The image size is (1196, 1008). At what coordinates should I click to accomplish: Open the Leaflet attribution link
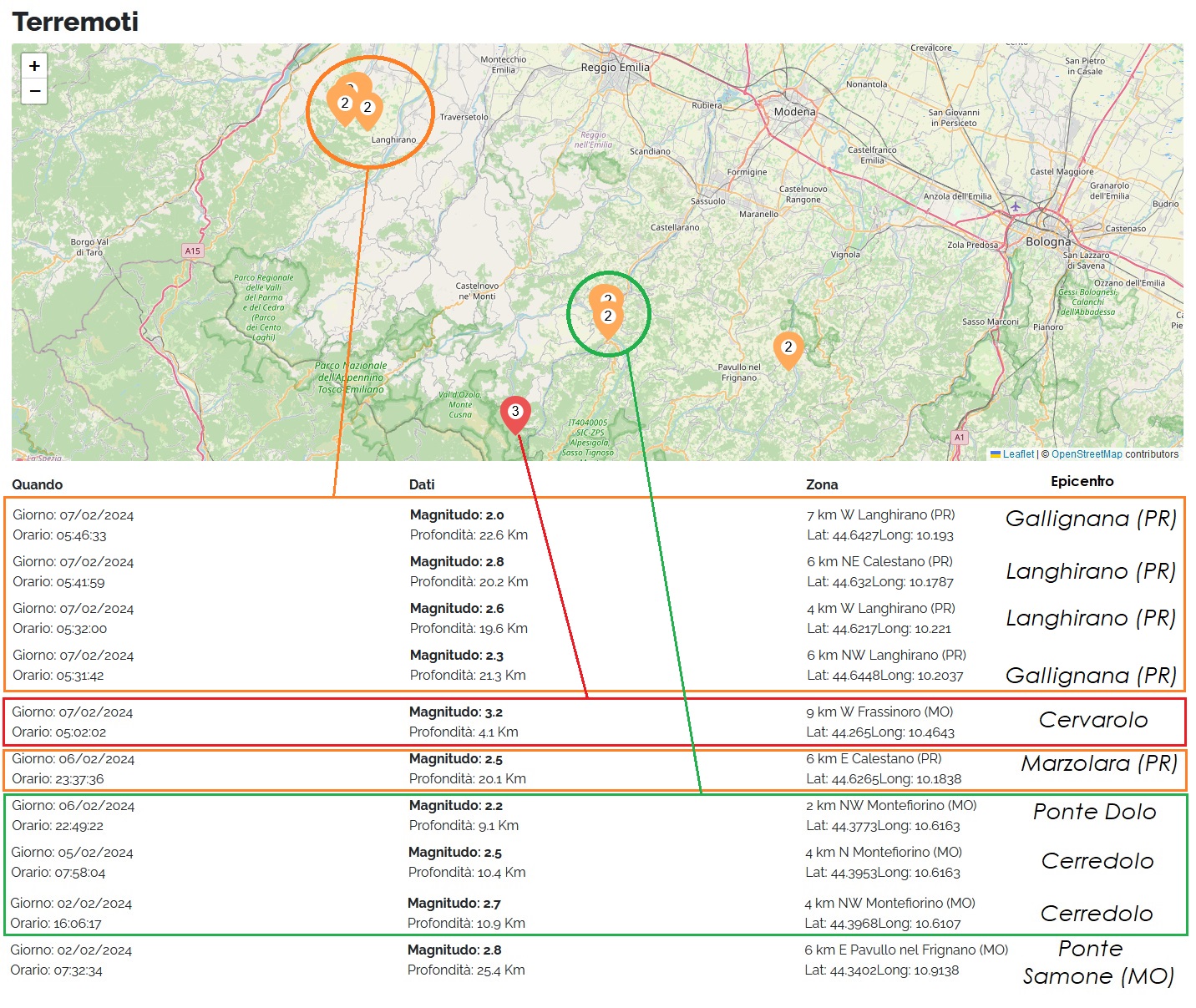[x=1018, y=454]
